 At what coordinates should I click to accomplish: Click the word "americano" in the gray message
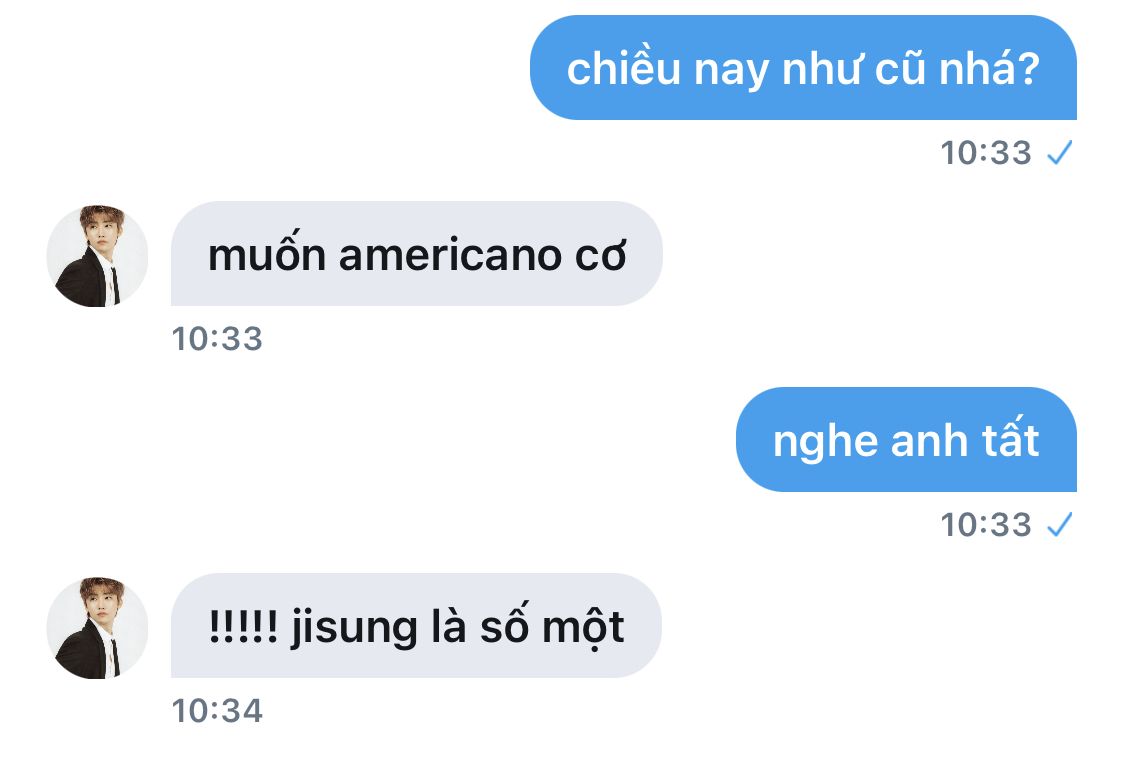(x=450, y=256)
